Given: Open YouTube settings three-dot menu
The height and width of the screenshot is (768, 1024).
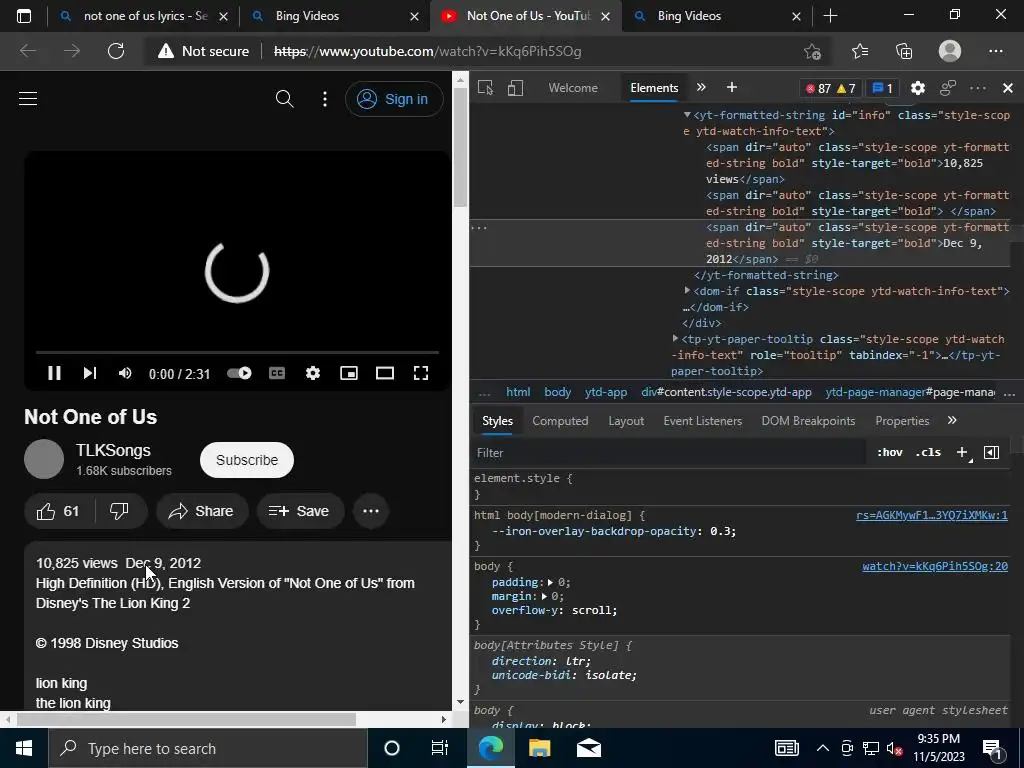Looking at the screenshot, I should click(325, 99).
